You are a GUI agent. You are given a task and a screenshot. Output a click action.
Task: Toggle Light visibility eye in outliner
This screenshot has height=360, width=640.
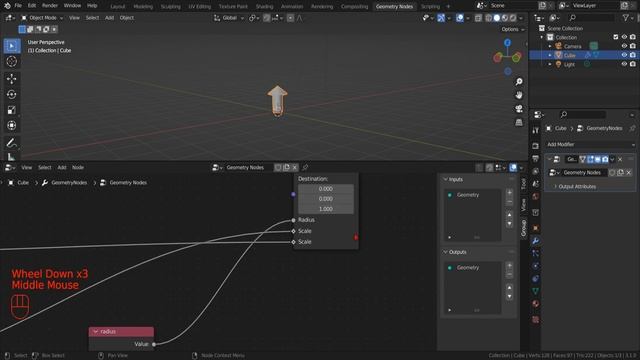tap(624, 64)
